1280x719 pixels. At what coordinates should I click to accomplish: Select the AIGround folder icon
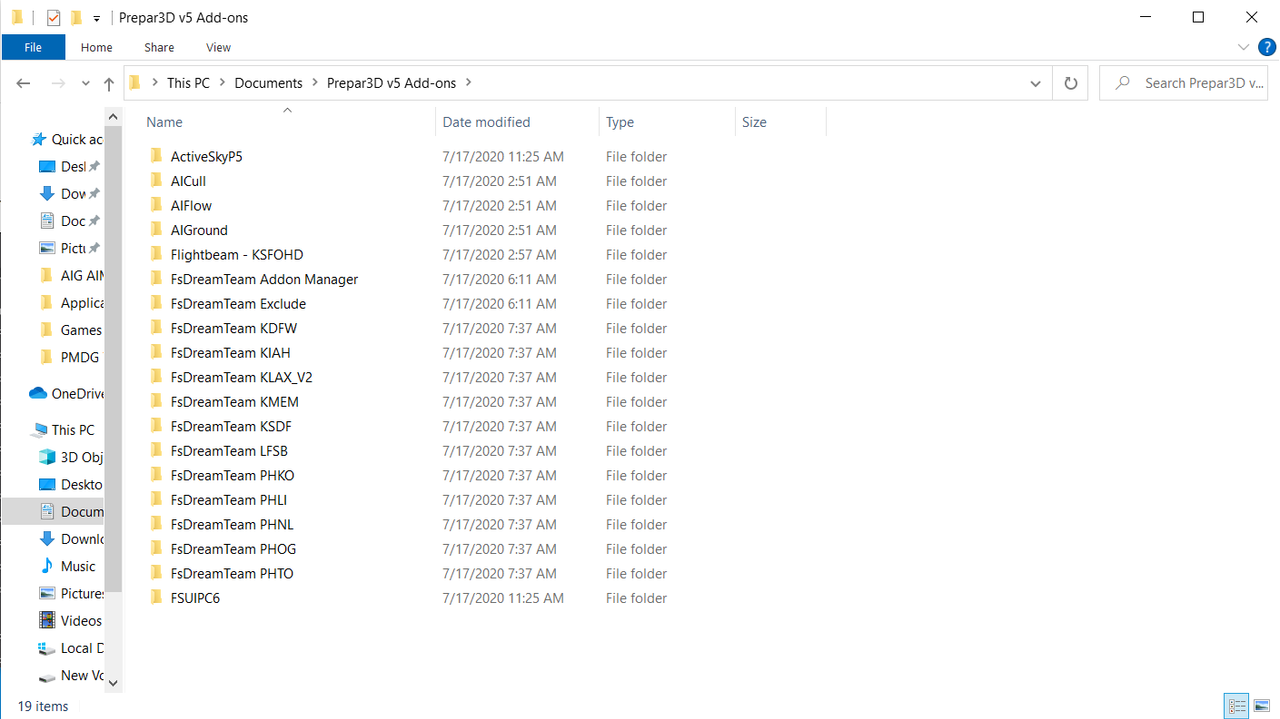point(155,230)
